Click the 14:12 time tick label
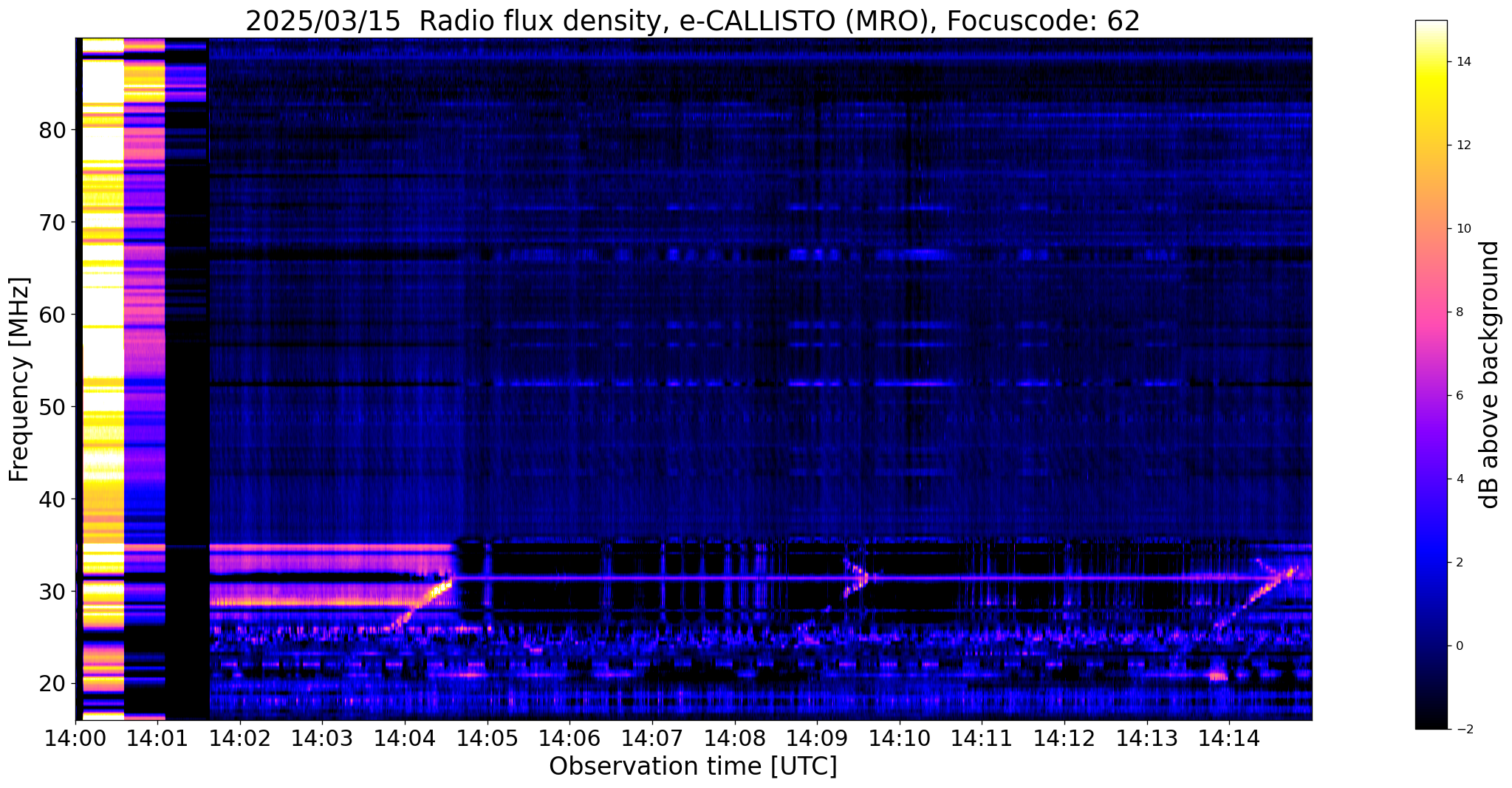1512x788 pixels. click(x=1064, y=737)
